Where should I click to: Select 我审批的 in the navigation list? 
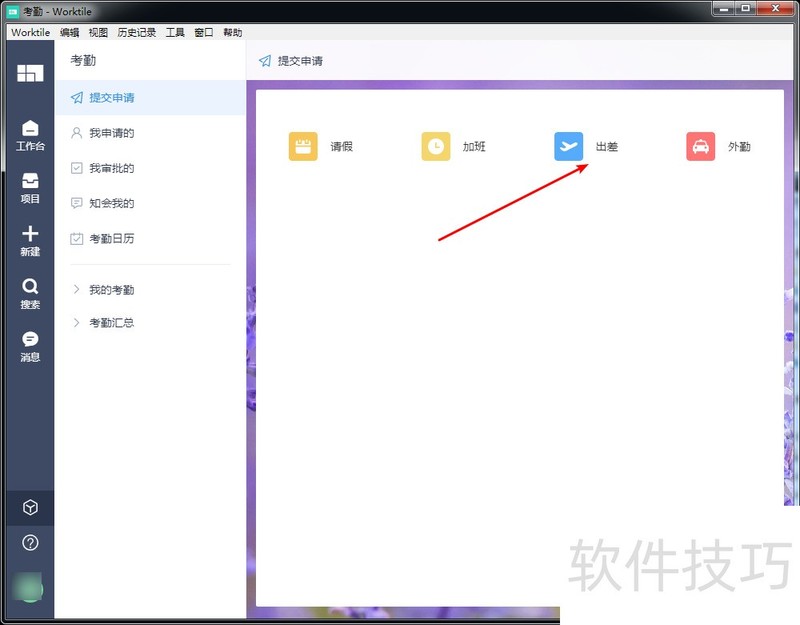[x=111, y=168]
